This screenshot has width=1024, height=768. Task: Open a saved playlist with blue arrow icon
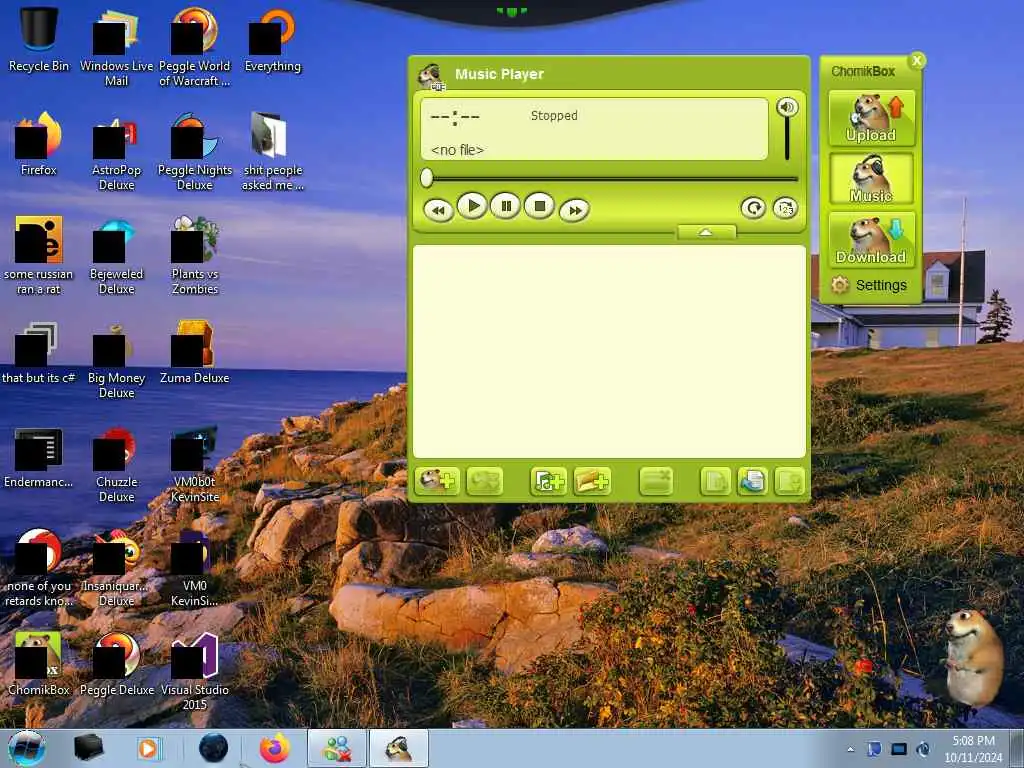coord(752,481)
